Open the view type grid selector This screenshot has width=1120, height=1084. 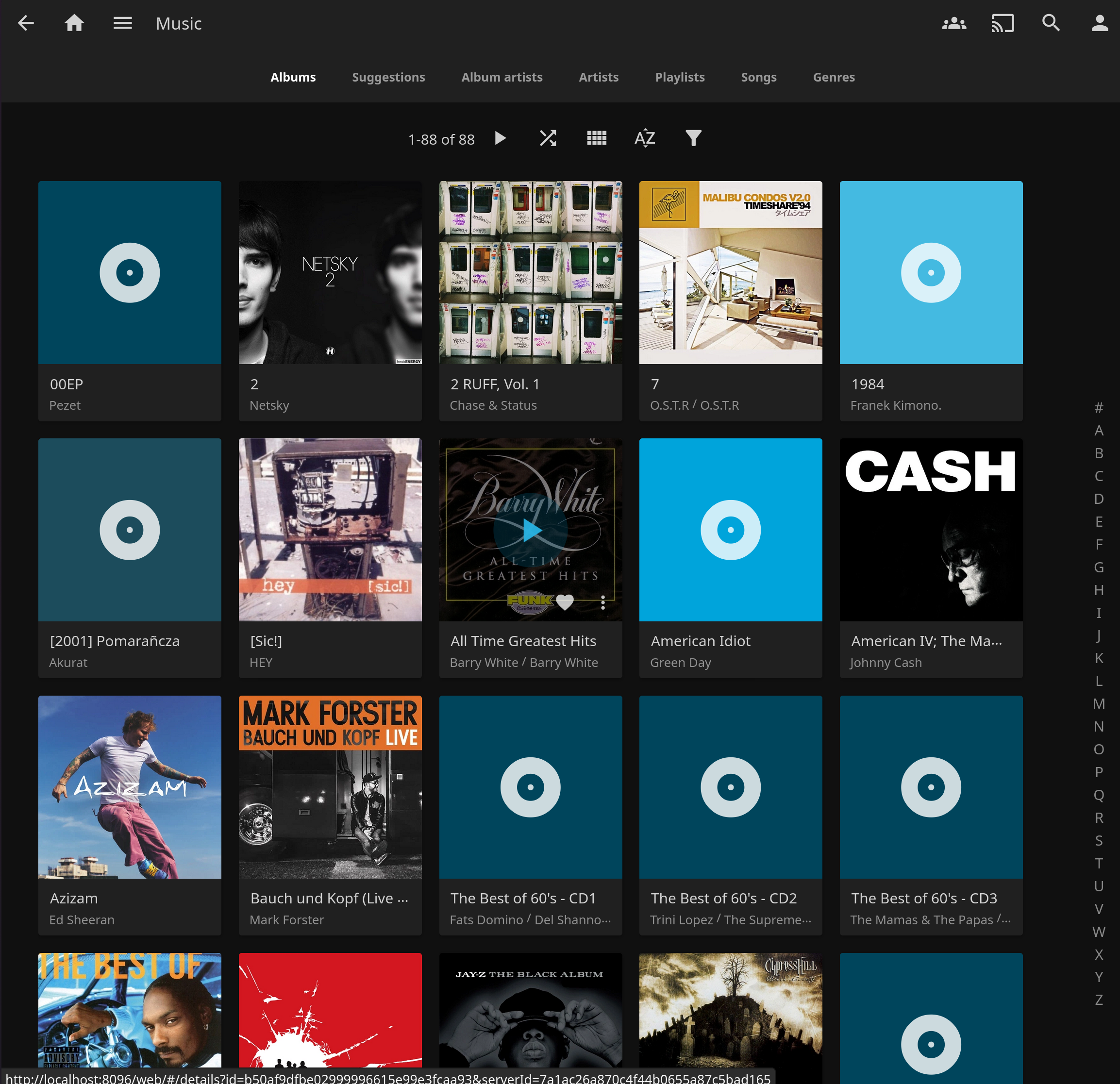click(597, 138)
